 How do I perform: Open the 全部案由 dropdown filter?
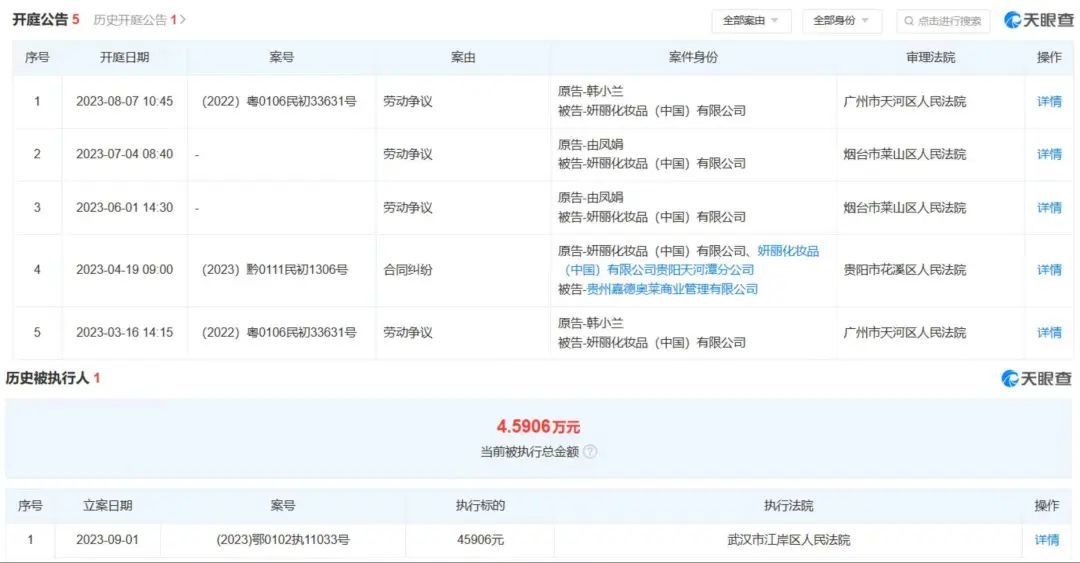(x=751, y=21)
